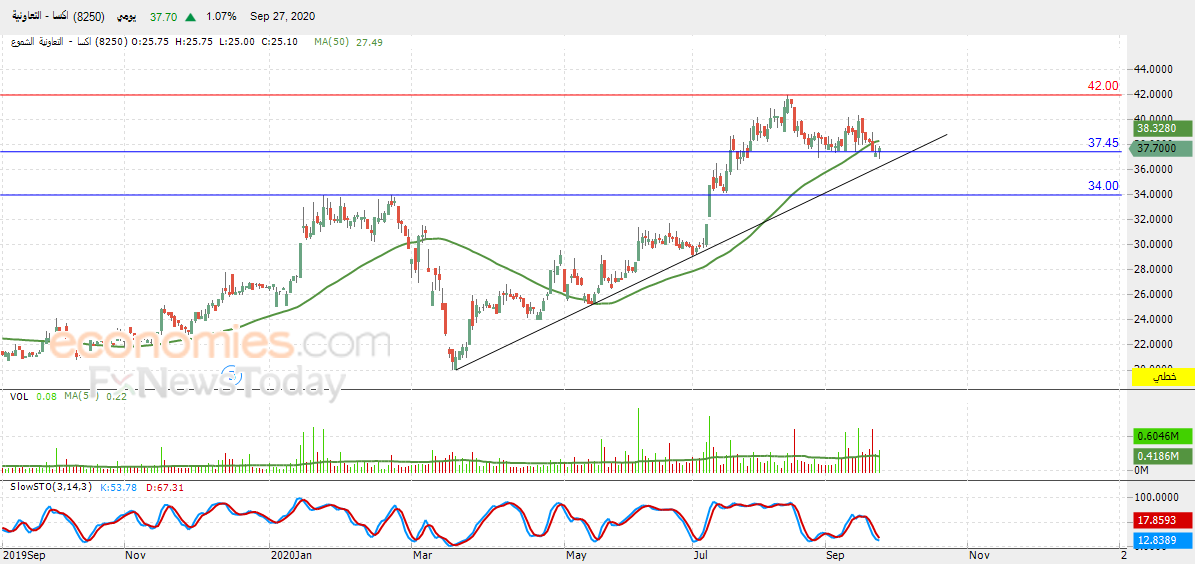Click the volume MA(5) legend
1195x564 pixels.
tap(82, 396)
